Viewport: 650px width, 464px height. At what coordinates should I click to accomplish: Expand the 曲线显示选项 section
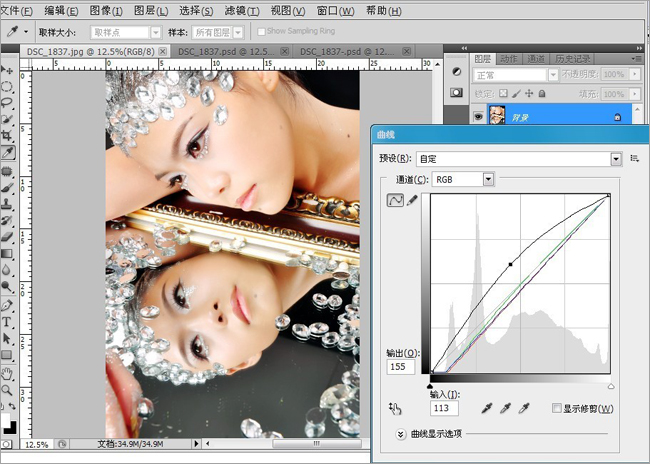coord(400,434)
